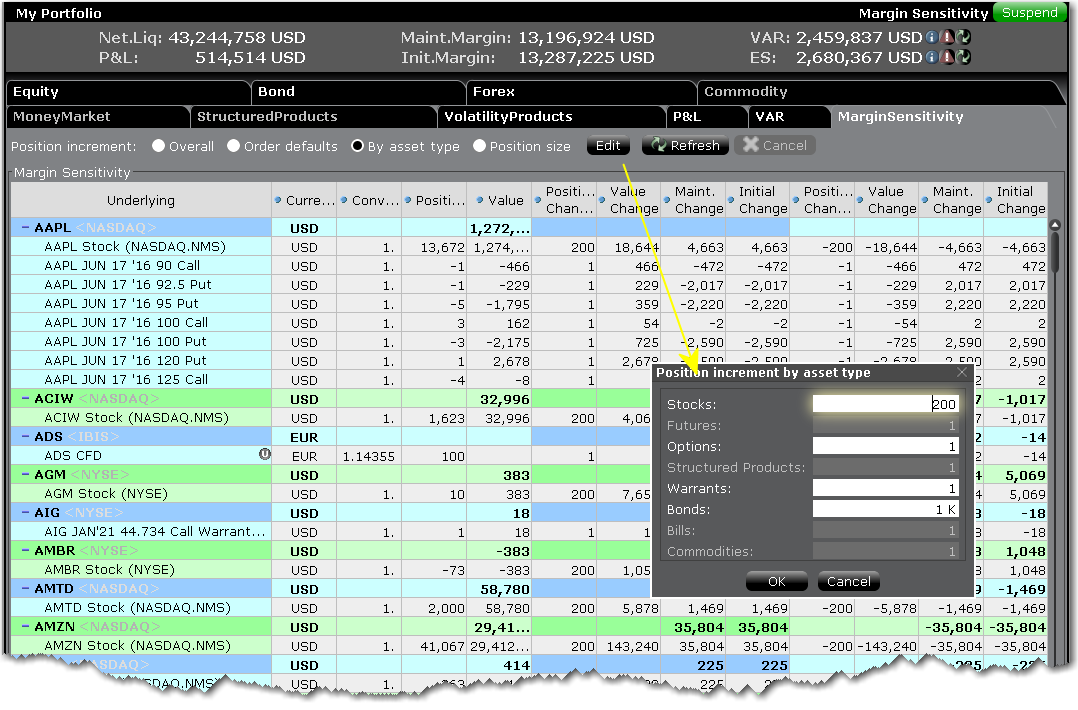Viewport: 1078px width, 710px height.
Task: Close the Position increment by asset type dialog
Action: 962,373
